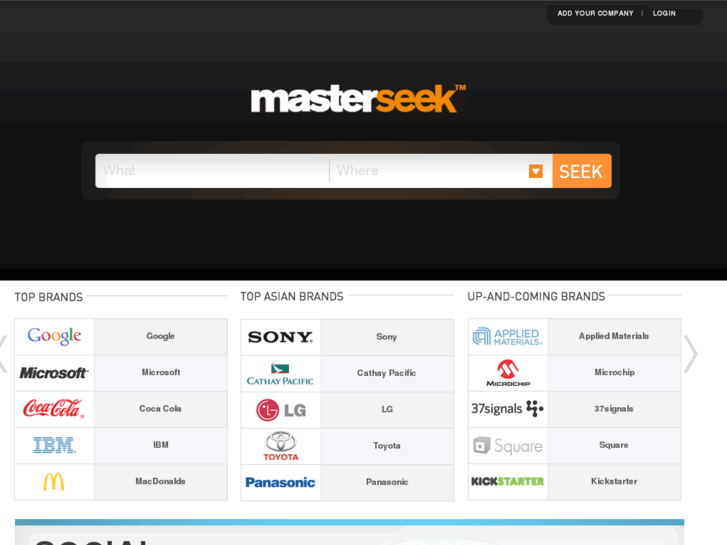Click the Toyota logo
Image resolution: width=727 pixels, height=545 pixels.
click(x=281, y=446)
